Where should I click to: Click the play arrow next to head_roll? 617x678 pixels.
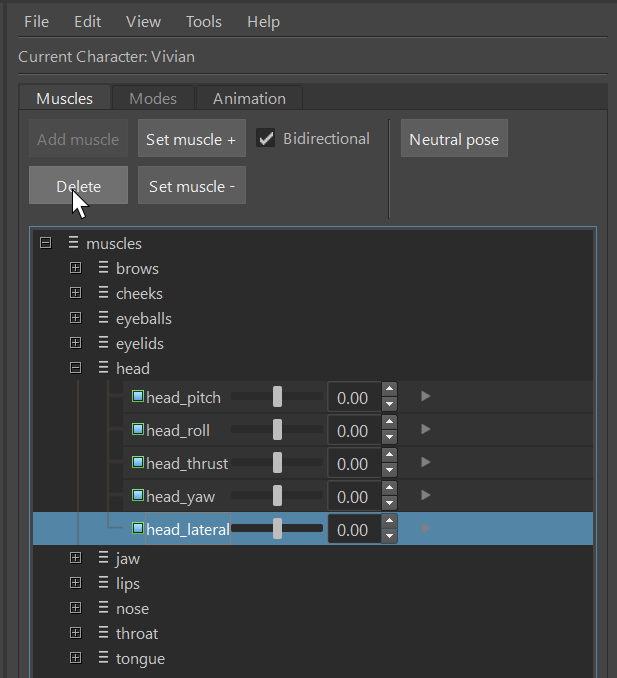(x=426, y=429)
